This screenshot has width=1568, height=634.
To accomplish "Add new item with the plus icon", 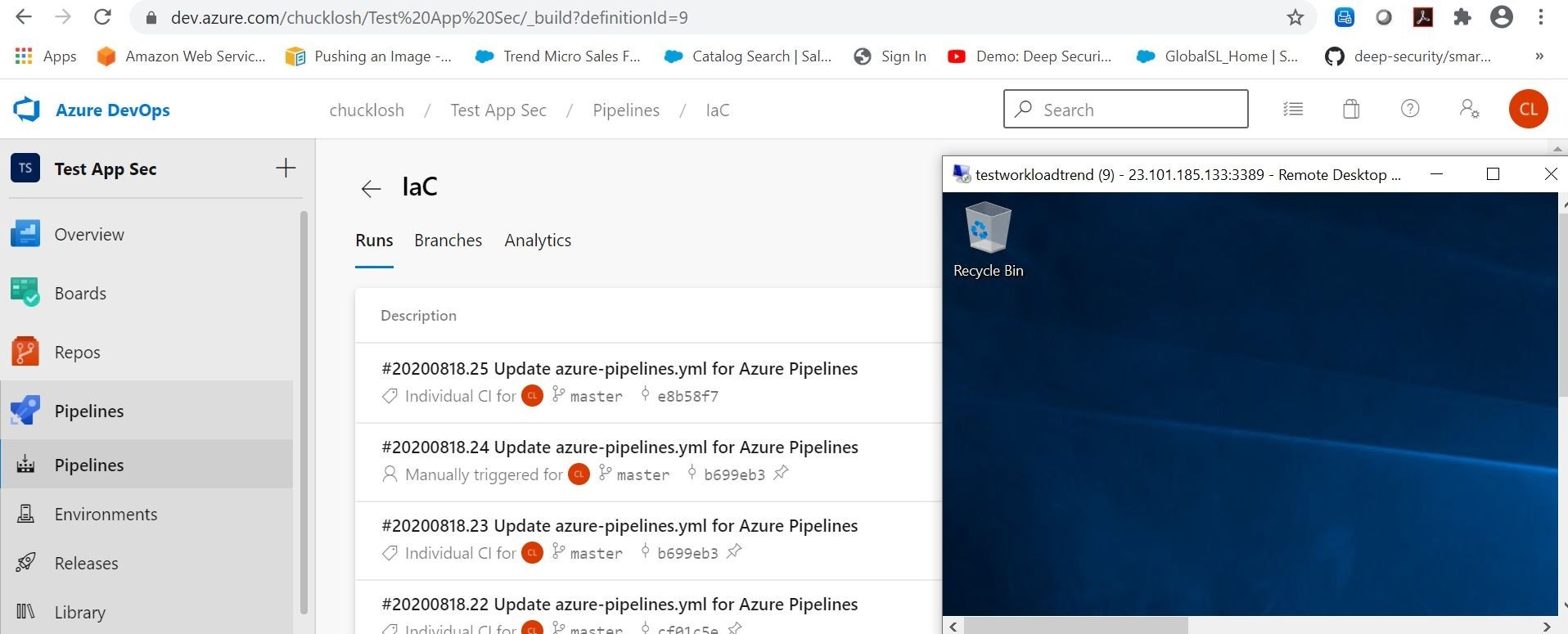I will pos(286,169).
